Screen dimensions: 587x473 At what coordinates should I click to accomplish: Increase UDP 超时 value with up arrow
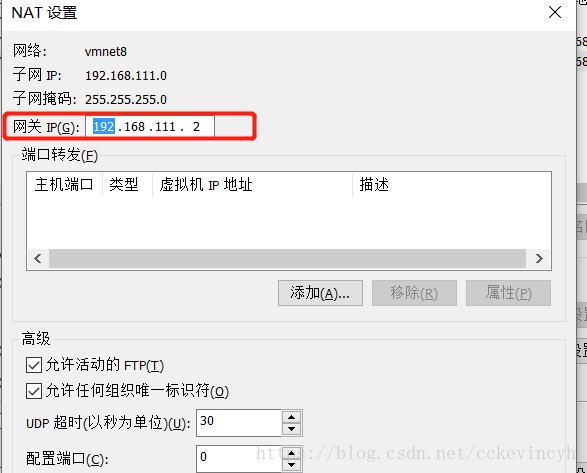click(x=292, y=417)
